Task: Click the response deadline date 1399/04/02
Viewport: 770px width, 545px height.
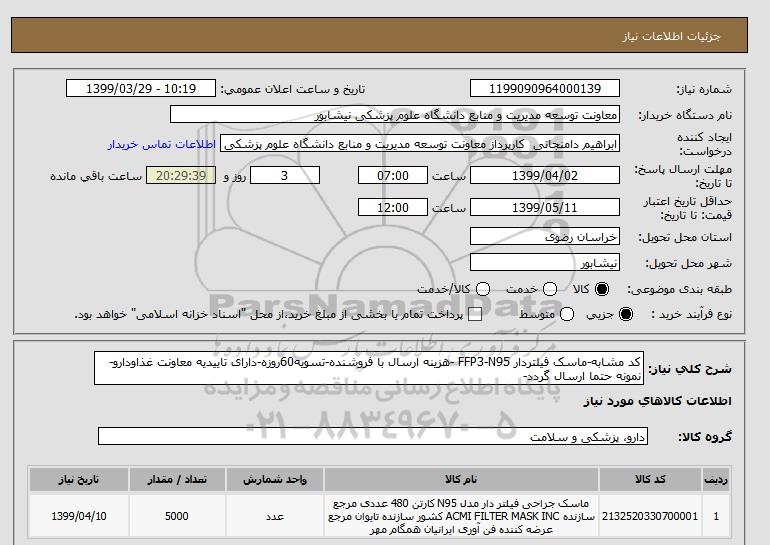Action: pyautogui.click(x=545, y=175)
